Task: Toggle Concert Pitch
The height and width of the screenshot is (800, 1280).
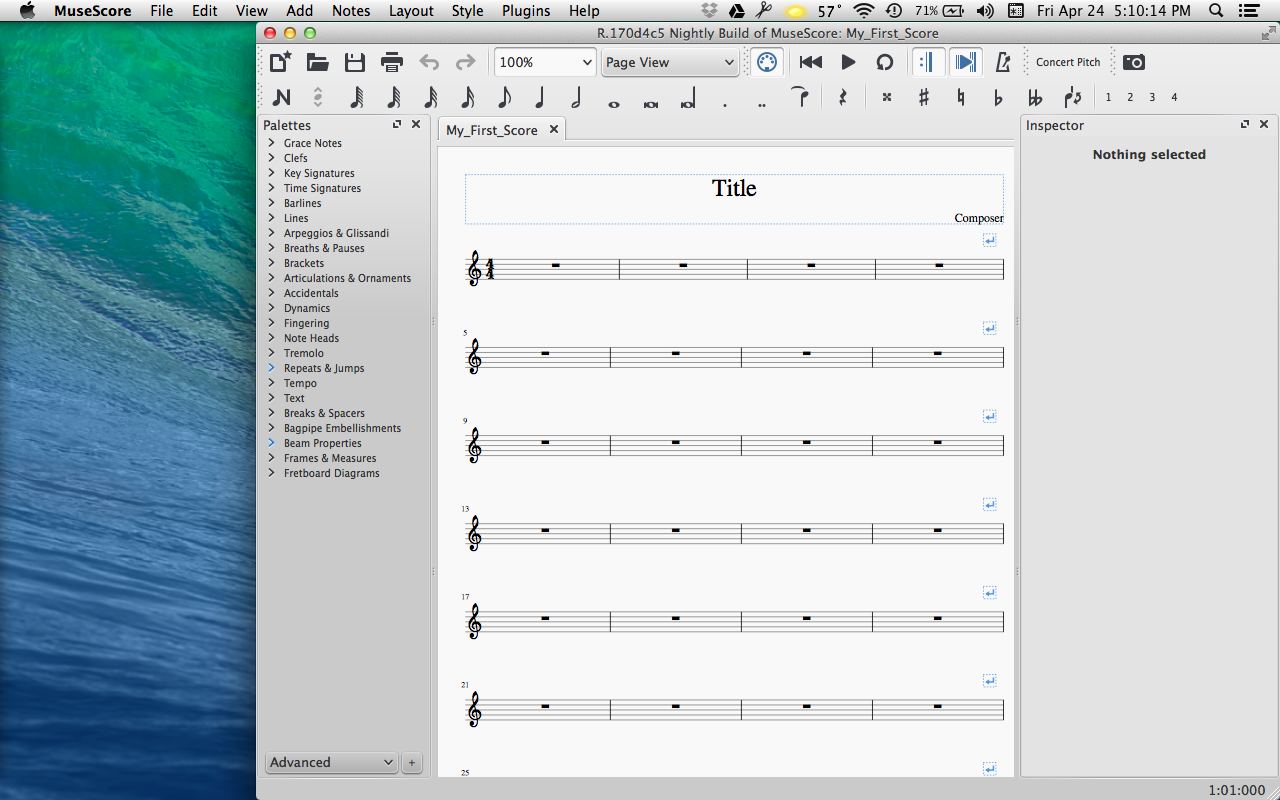Action: (x=1068, y=62)
